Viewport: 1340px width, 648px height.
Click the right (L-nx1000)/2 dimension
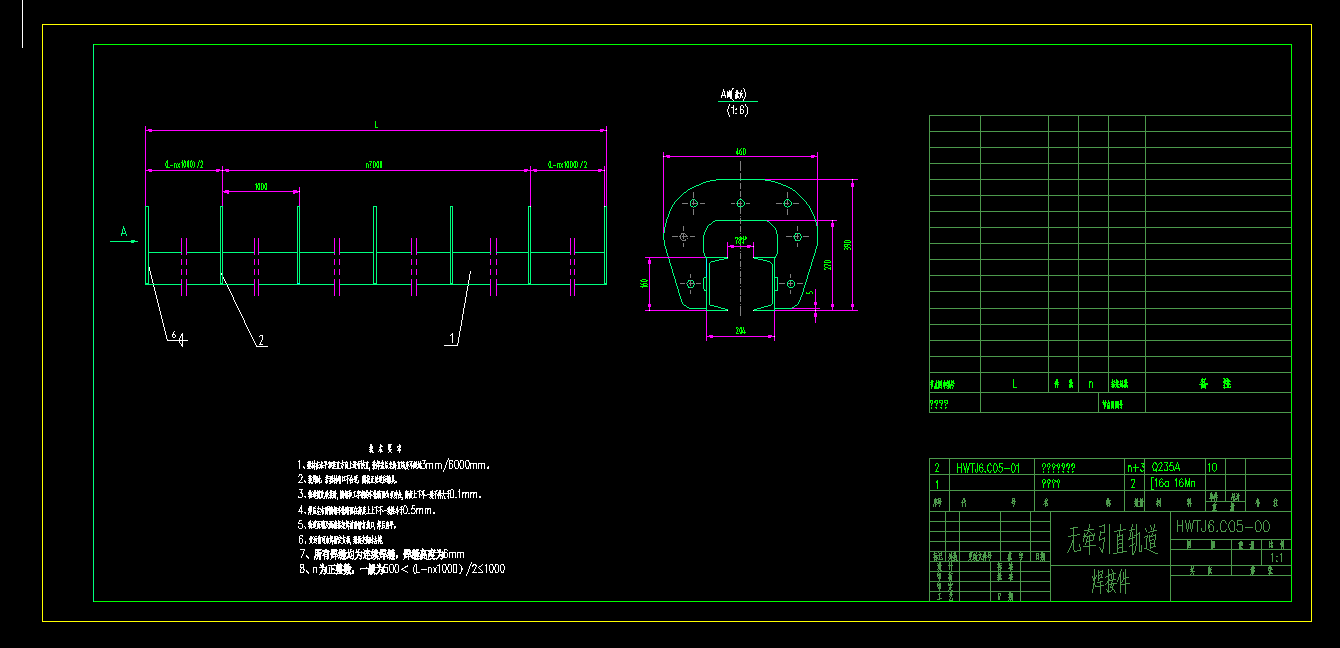pos(568,164)
